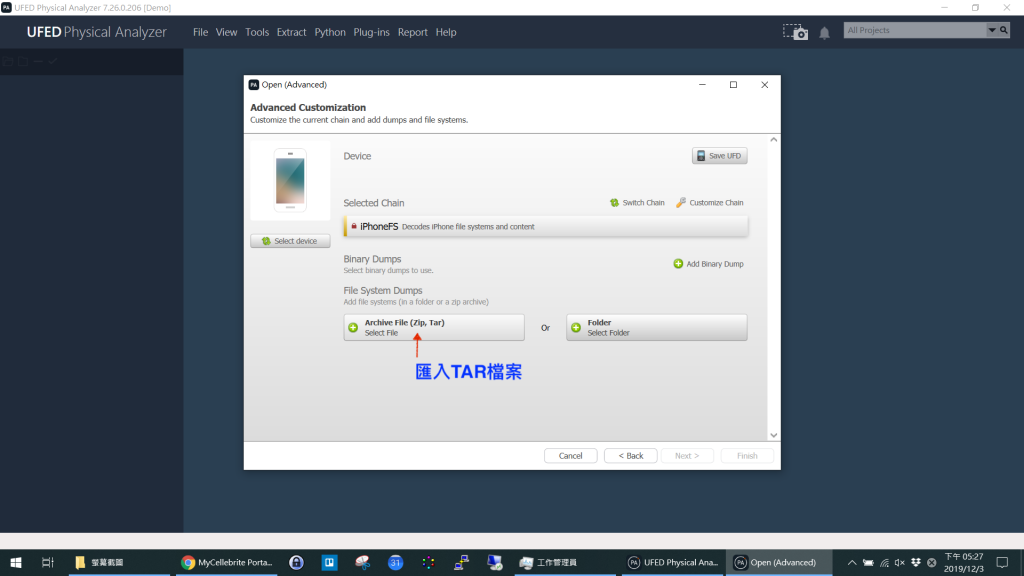Screen dimensions: 1024x576
Task: Maximize the Open (Advanced) dialog
Action: click(733, 85)
